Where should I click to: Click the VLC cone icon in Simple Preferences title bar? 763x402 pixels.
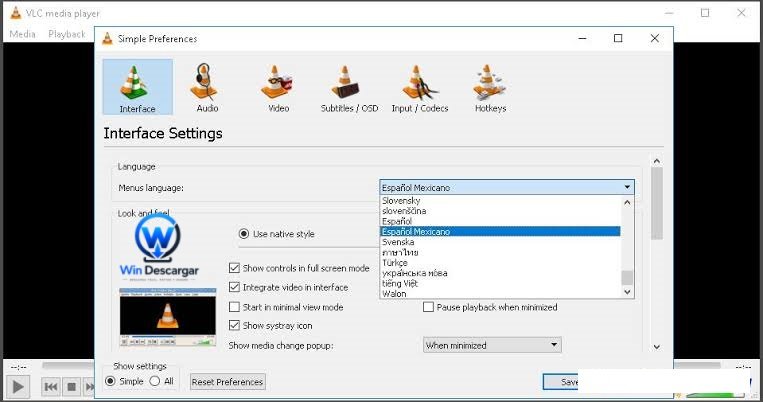click(x=108, y=38)
